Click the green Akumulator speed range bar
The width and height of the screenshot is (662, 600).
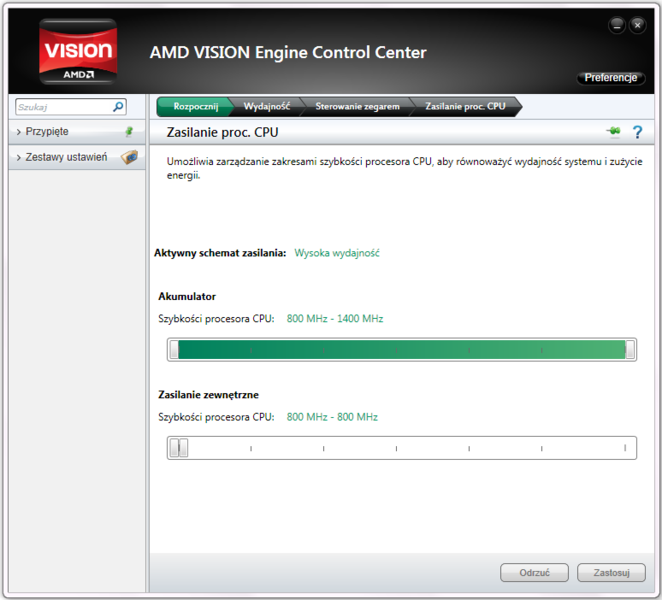(x=402, y=350)
